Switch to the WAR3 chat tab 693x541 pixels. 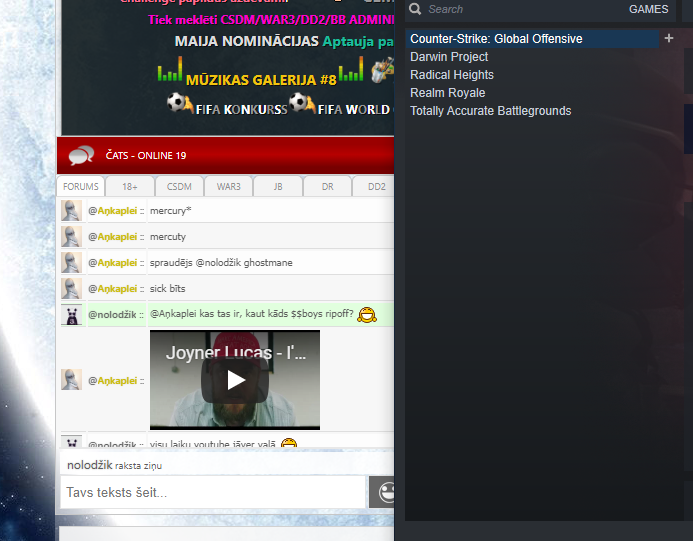point(228,187)
